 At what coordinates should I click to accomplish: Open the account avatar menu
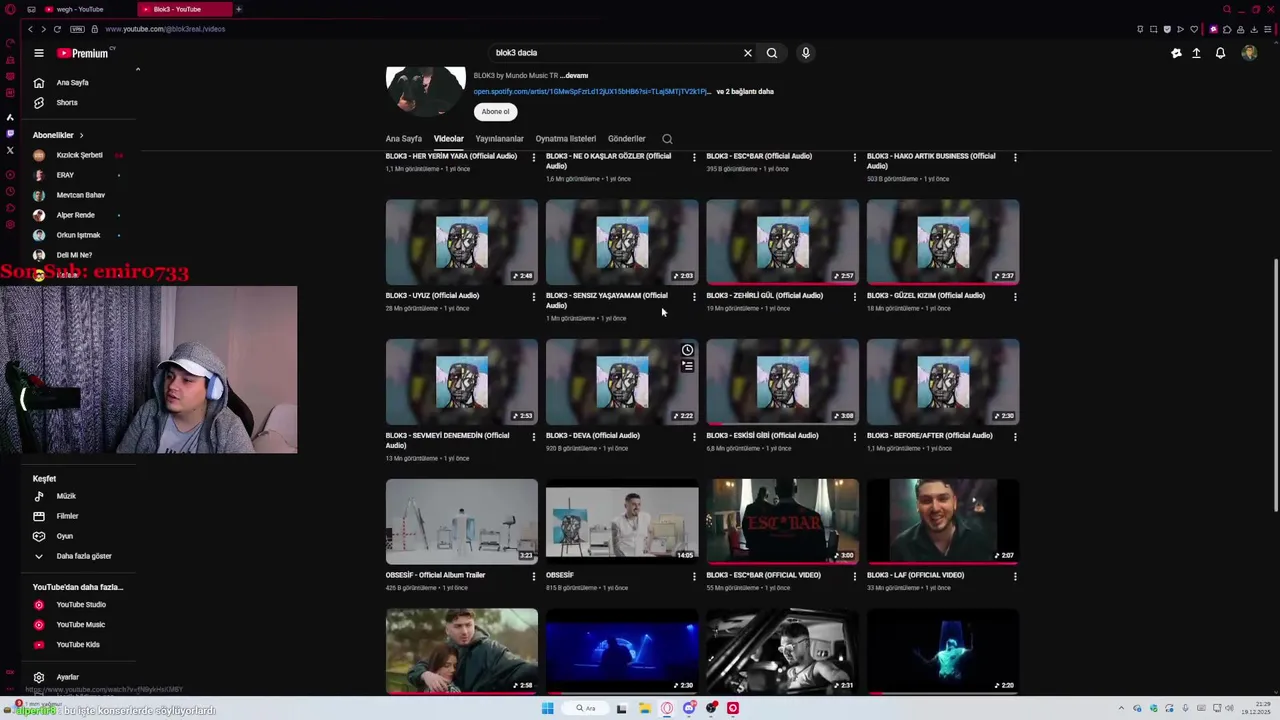tap(1249, 53)
